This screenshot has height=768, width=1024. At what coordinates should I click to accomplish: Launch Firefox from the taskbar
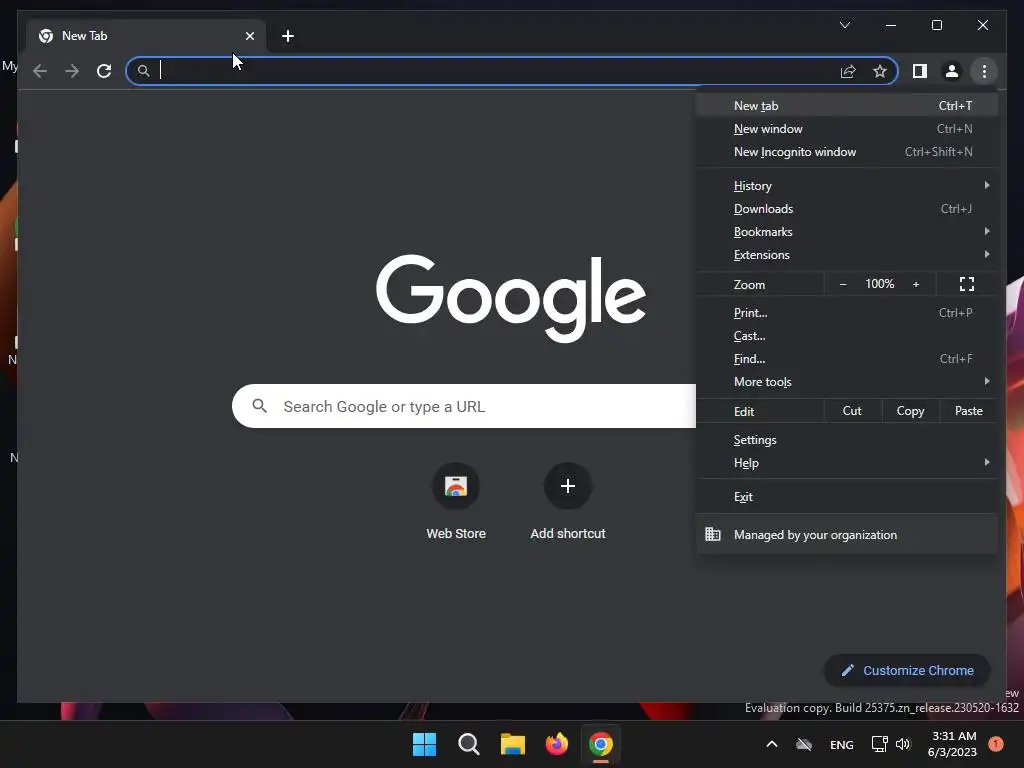tap(556, 744)
